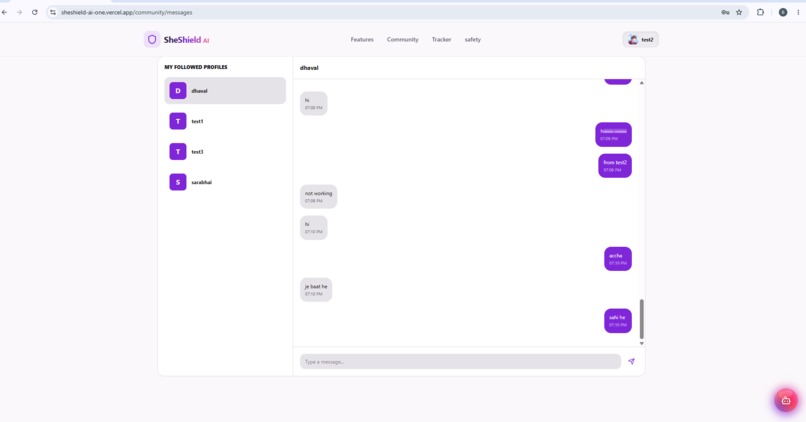Click test3's purple T avatar
The height and width of the screenshot is (422, 806).
pyautogui.click(x=178, y=152)
